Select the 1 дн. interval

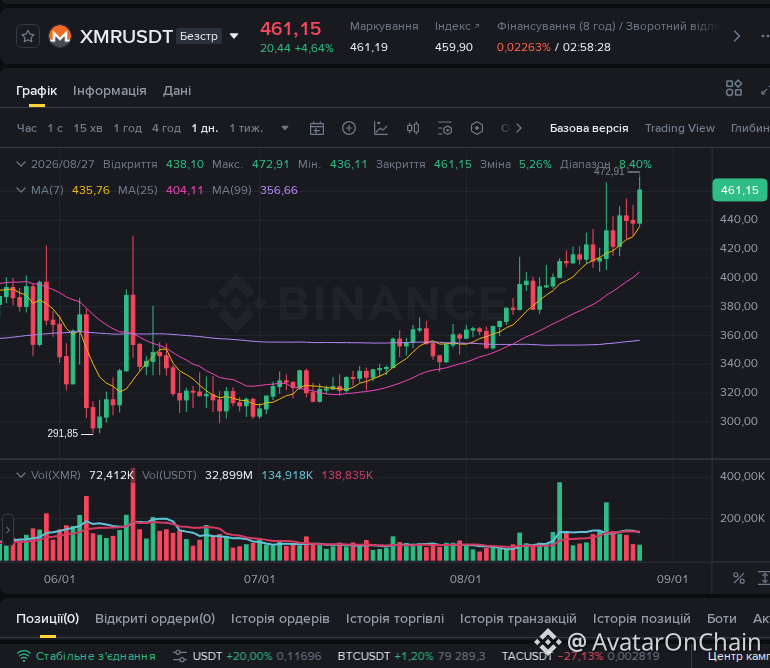205,128
